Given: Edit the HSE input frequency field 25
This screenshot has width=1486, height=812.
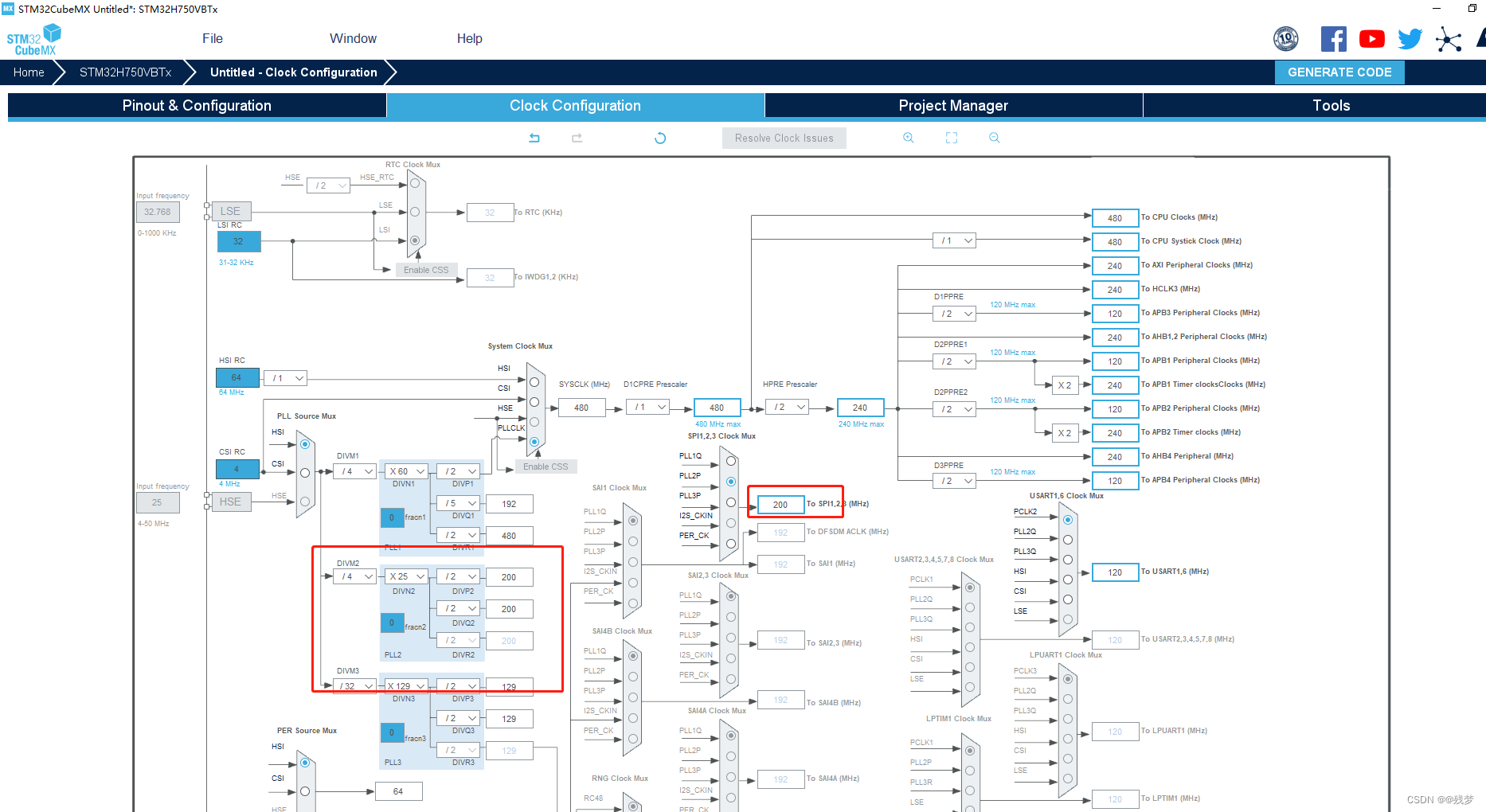Looking at the screenshot, I should 158,502.
